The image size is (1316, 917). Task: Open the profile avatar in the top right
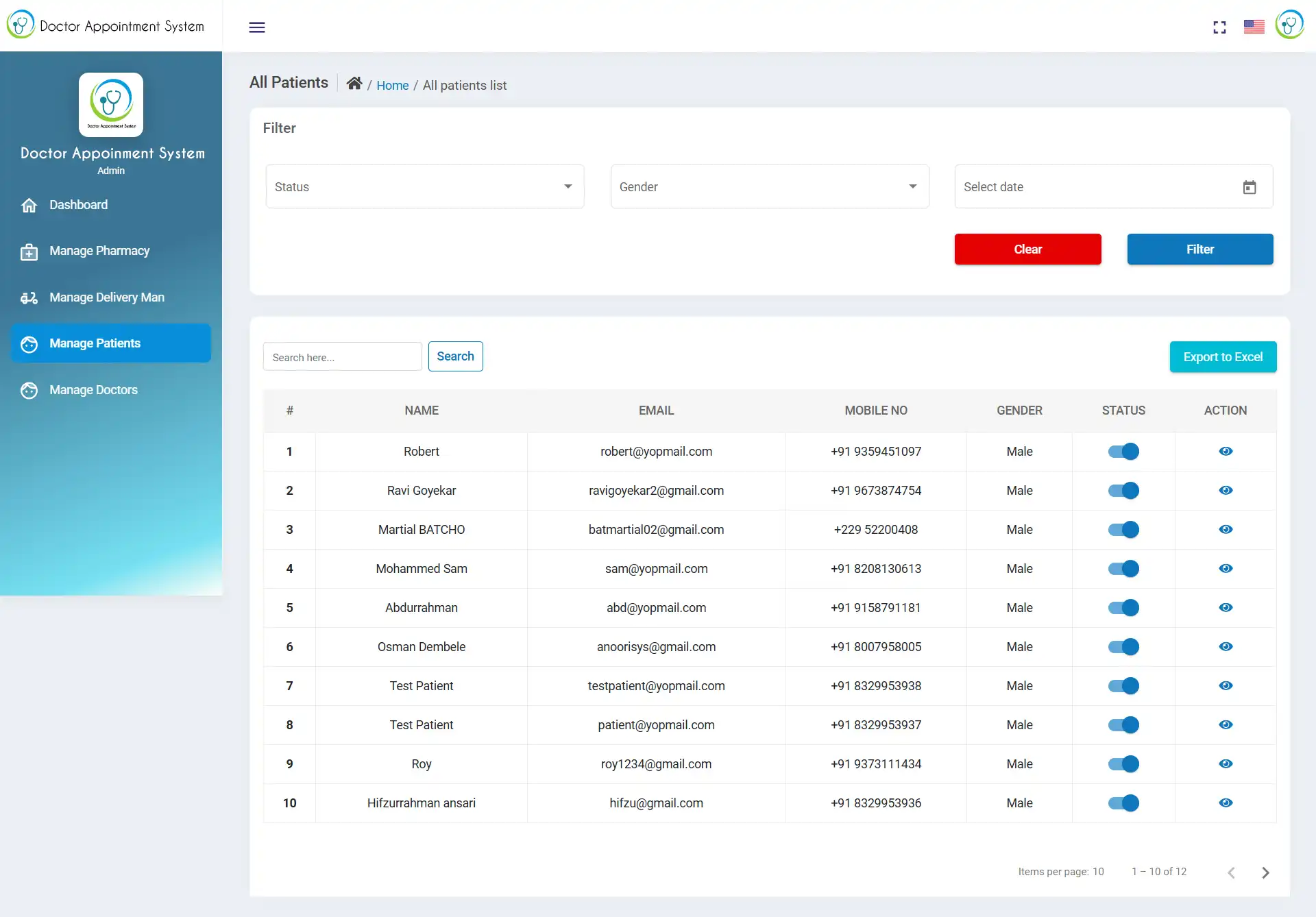coord(1289,25)
